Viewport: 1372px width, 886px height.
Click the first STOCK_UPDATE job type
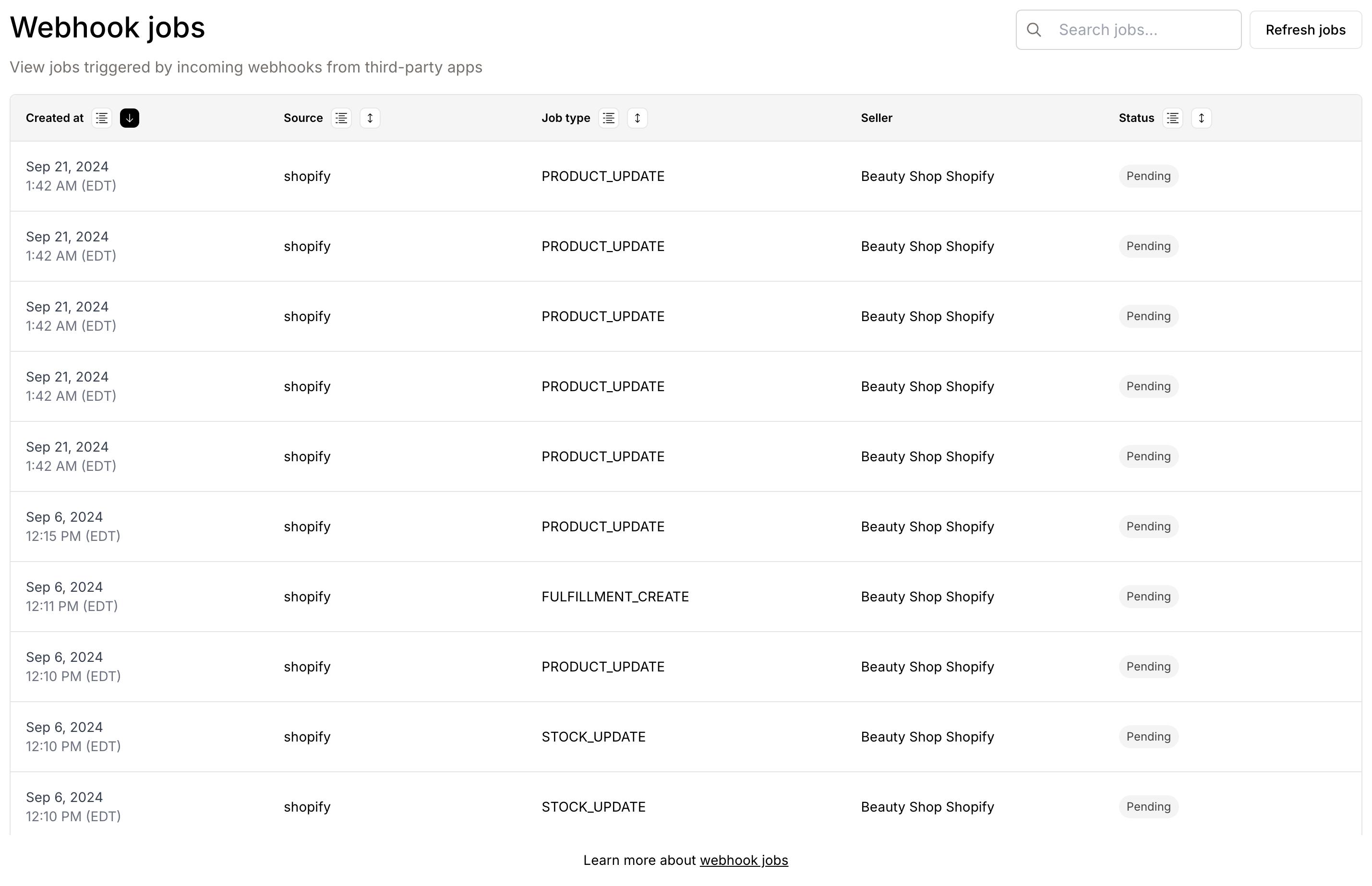(x=593, y=737)
